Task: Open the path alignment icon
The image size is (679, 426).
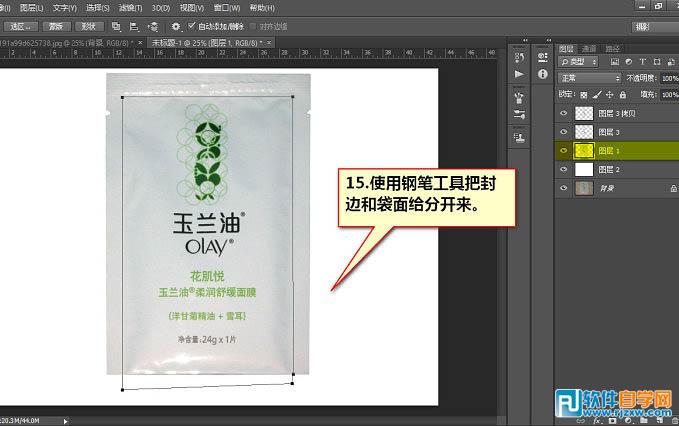Action: pos(134,27)
